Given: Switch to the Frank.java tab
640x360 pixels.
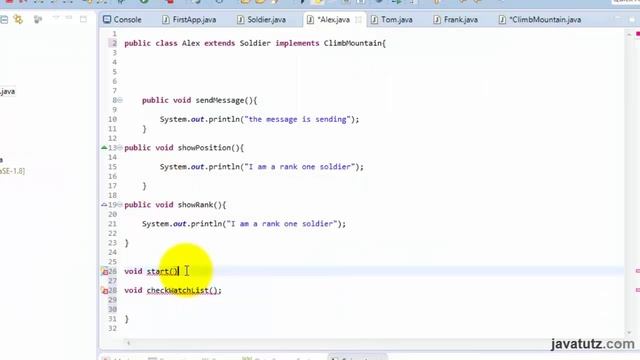Looking at the screenshot, I should (x=460, y=20).
